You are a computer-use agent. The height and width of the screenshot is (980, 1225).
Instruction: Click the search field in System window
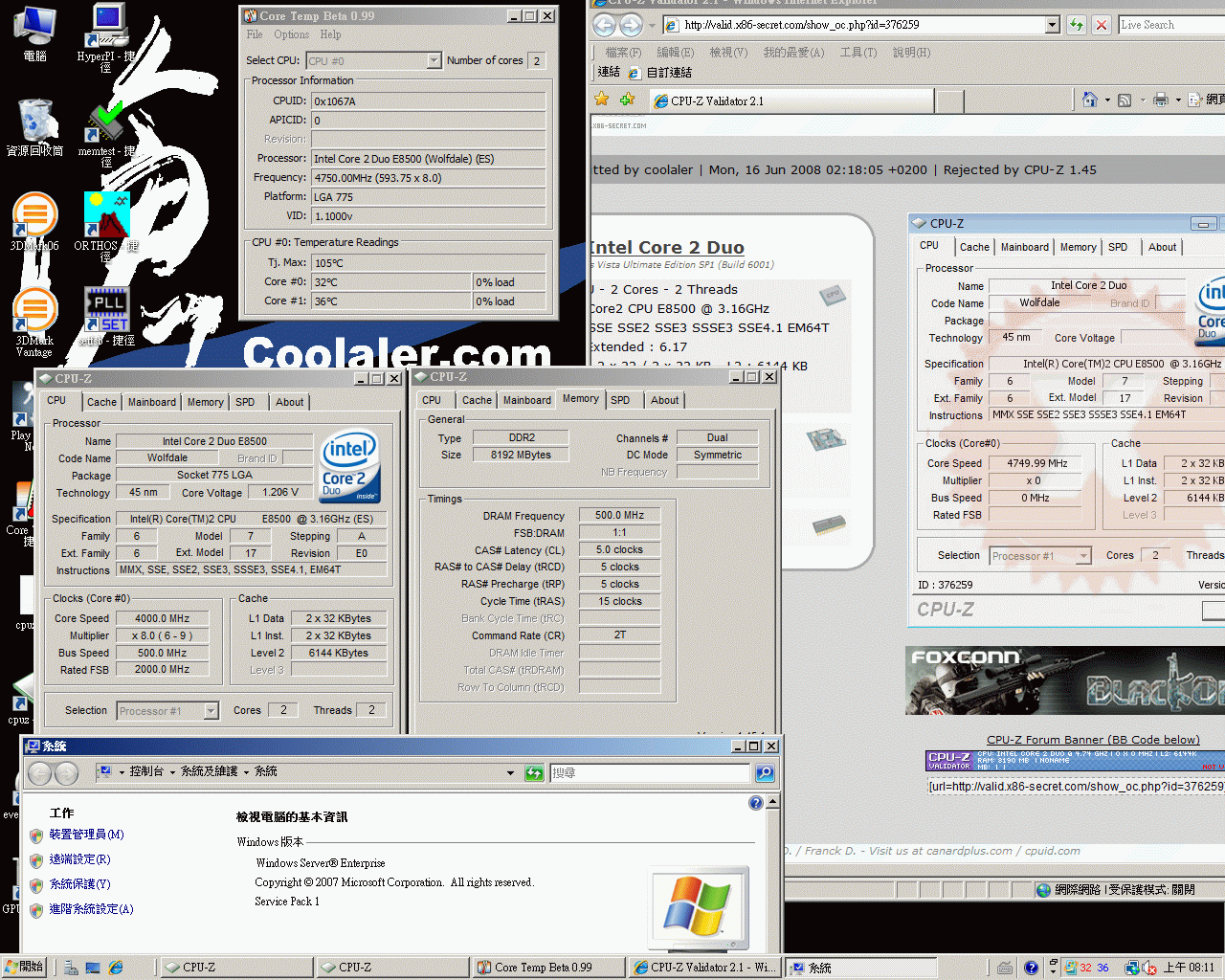pyautogui.click(x=651, y=772)
